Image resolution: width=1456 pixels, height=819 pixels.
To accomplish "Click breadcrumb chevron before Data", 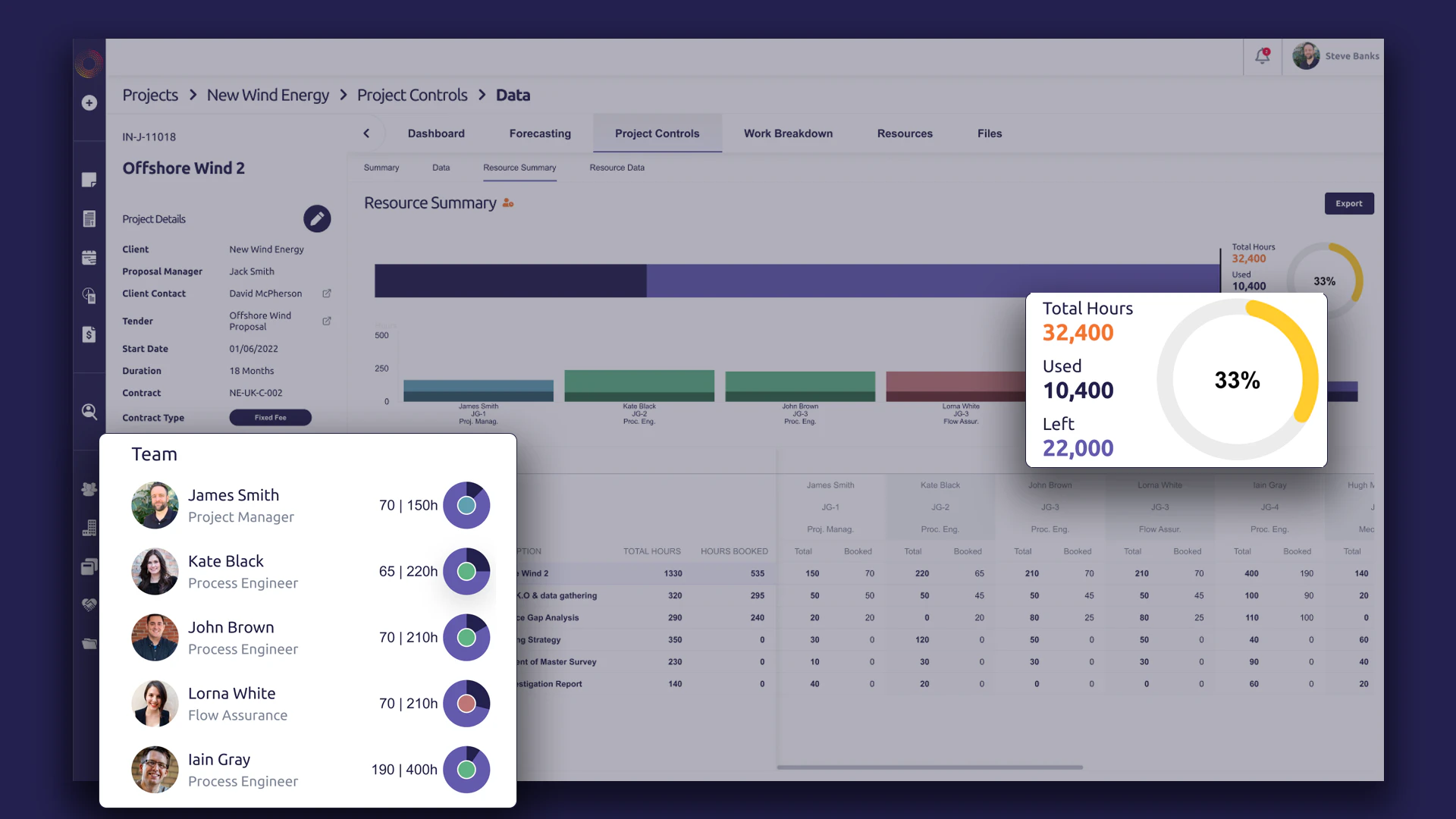I will [x=482, y=95].
